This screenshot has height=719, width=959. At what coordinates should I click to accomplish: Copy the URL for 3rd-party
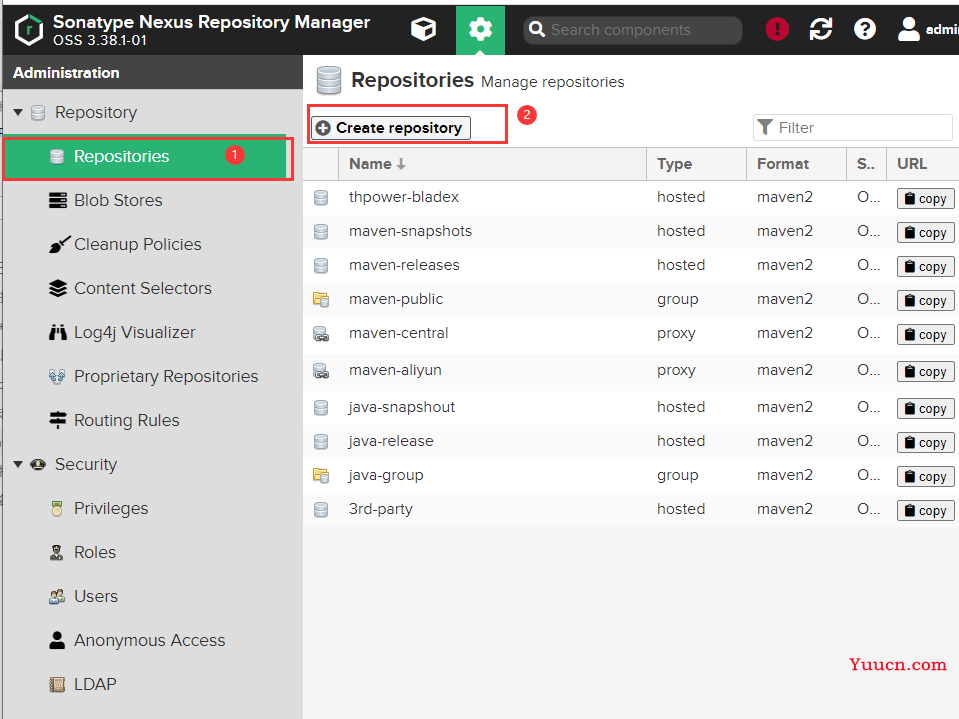pyautogui.click(x=925, y=511)
